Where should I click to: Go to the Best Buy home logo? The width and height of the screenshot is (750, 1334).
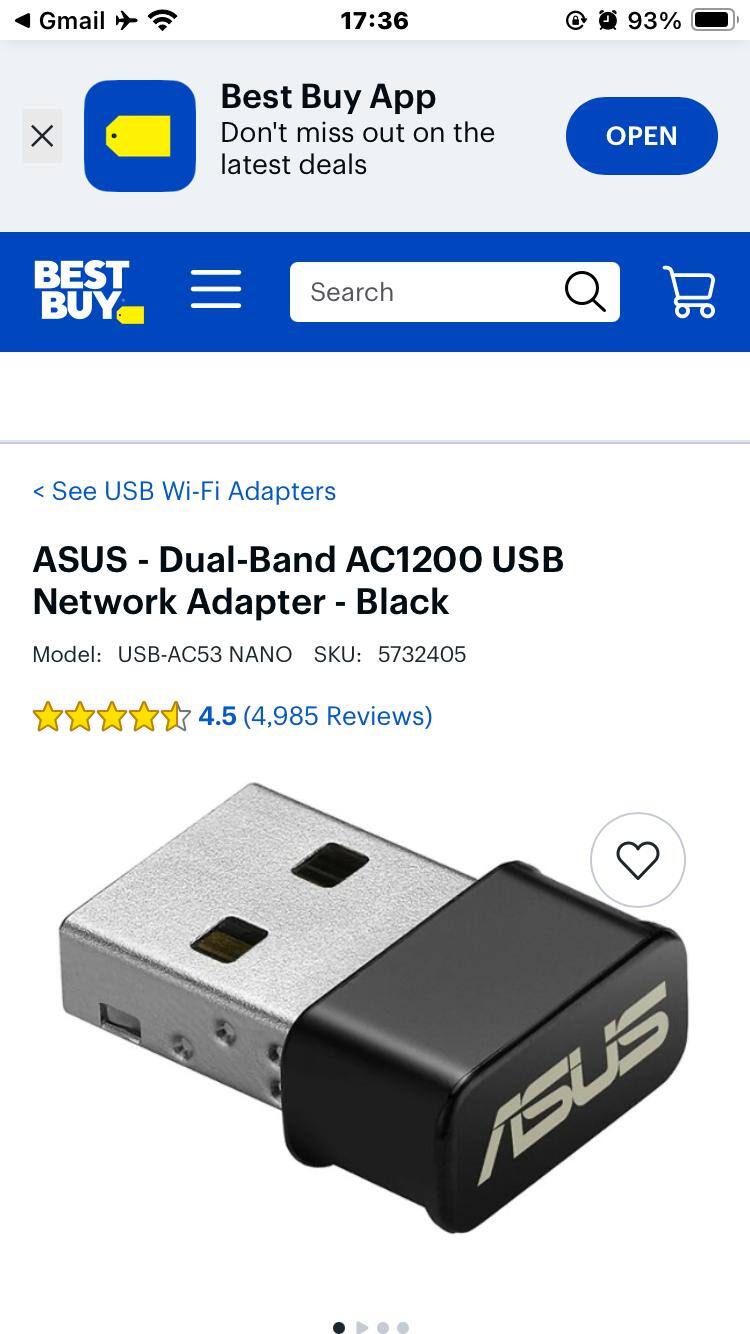pyautogui.click(x=89, y=292)
